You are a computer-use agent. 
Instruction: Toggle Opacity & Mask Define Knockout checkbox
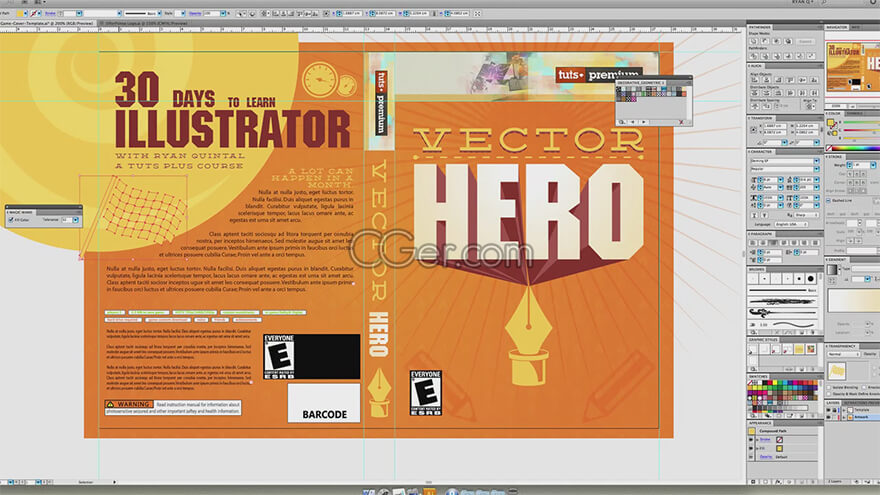pyautogui.click(x=828, y=394)
